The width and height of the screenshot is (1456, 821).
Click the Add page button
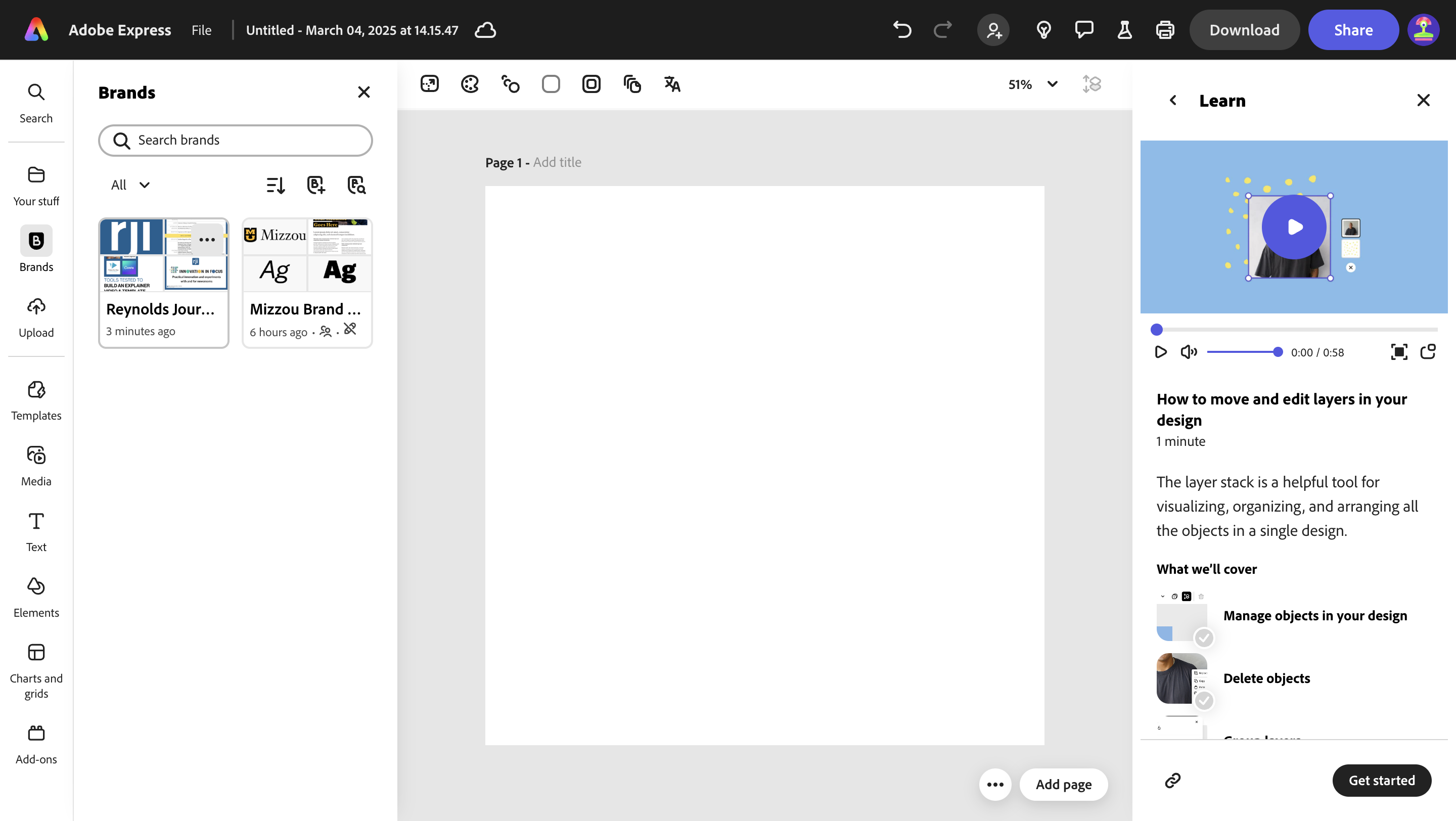click(1063, 784)
